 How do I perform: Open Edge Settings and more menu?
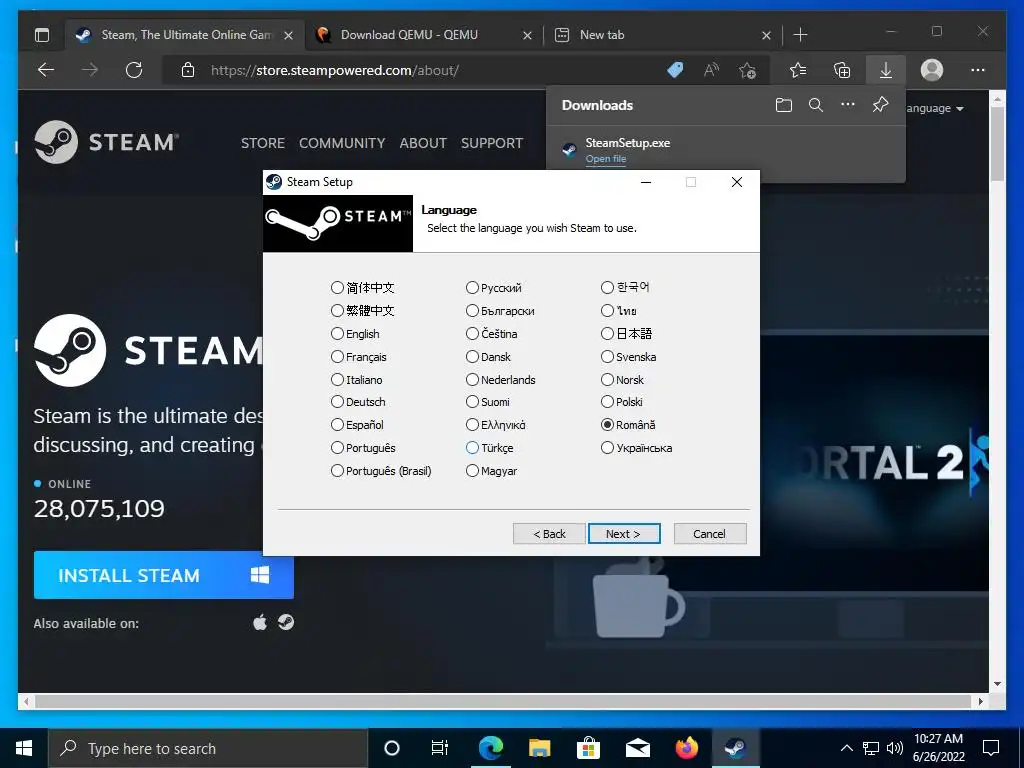pos(978,70)
